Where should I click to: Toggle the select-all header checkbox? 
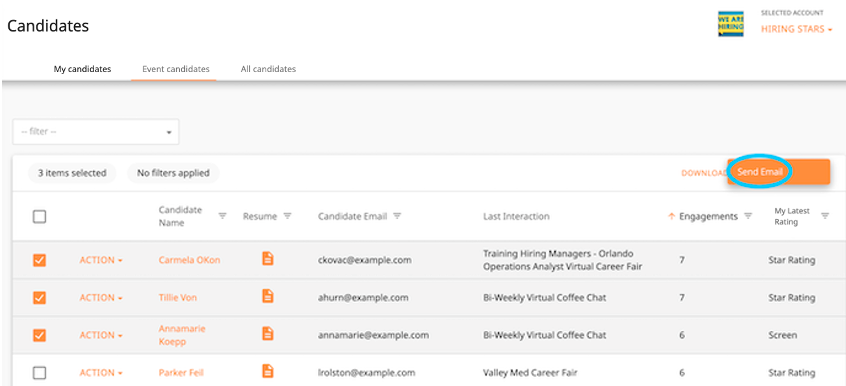tap(39, 216)
